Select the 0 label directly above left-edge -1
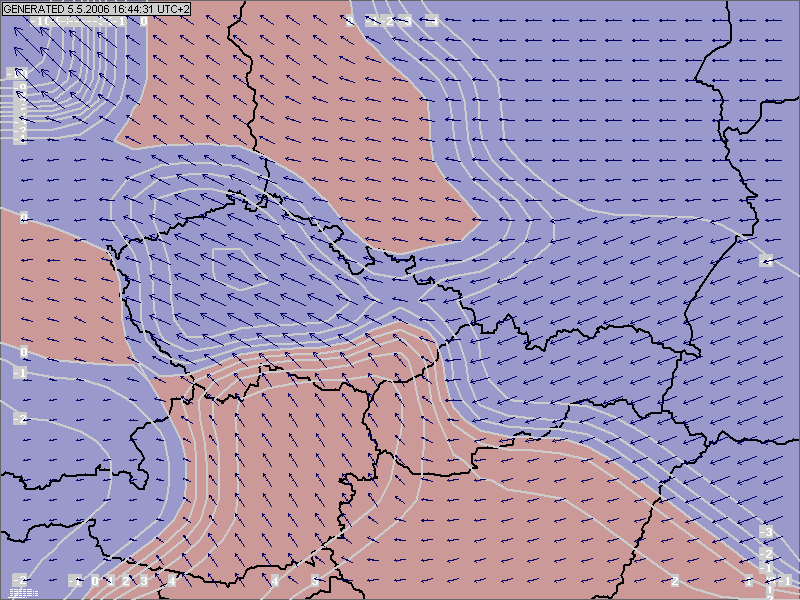Image resolution: width=800 pixels, height=600 pixels. (24, 353)
